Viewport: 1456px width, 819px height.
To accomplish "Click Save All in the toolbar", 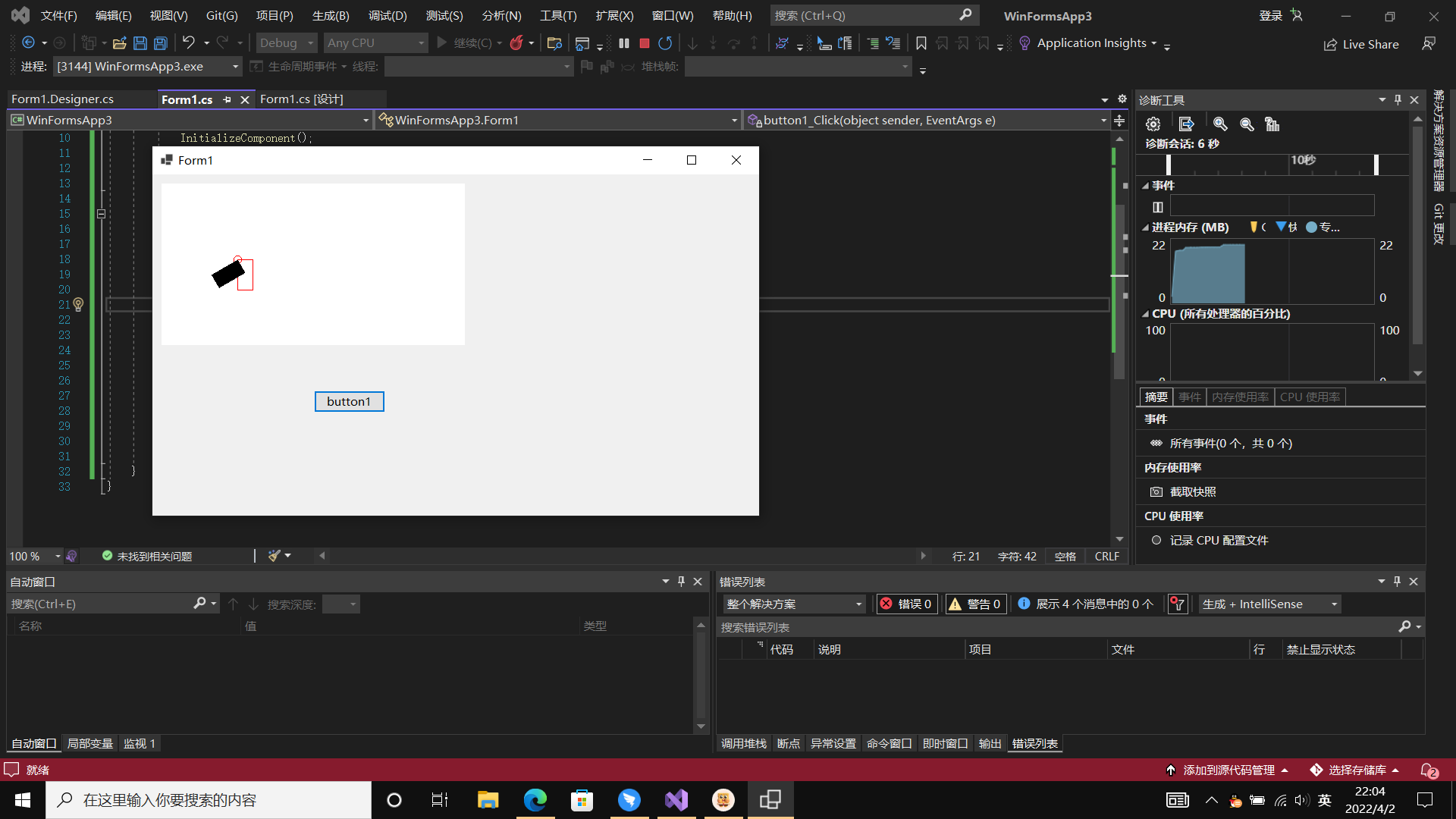I will tap(161, 43).
